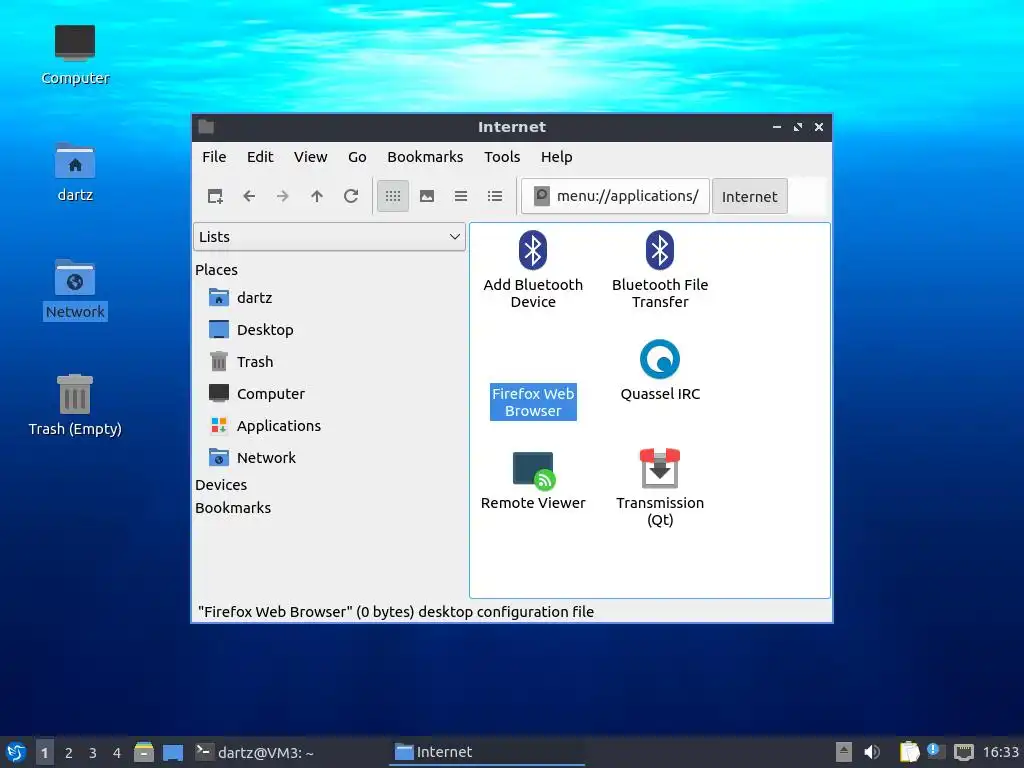Open the Edit menu
The image size is (1024, 768).
[x=260, y=157]
